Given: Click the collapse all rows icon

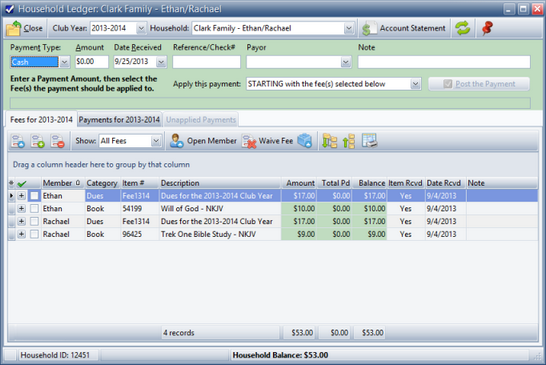Looking at the screenshot, I should [349, 141].
